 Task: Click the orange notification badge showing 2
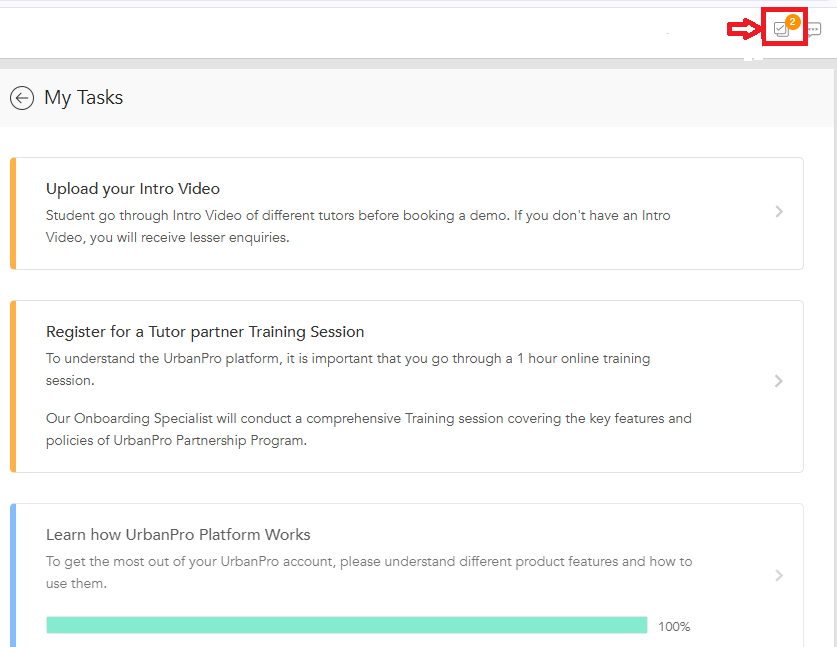pyautogui.click(x=793, y=21)
